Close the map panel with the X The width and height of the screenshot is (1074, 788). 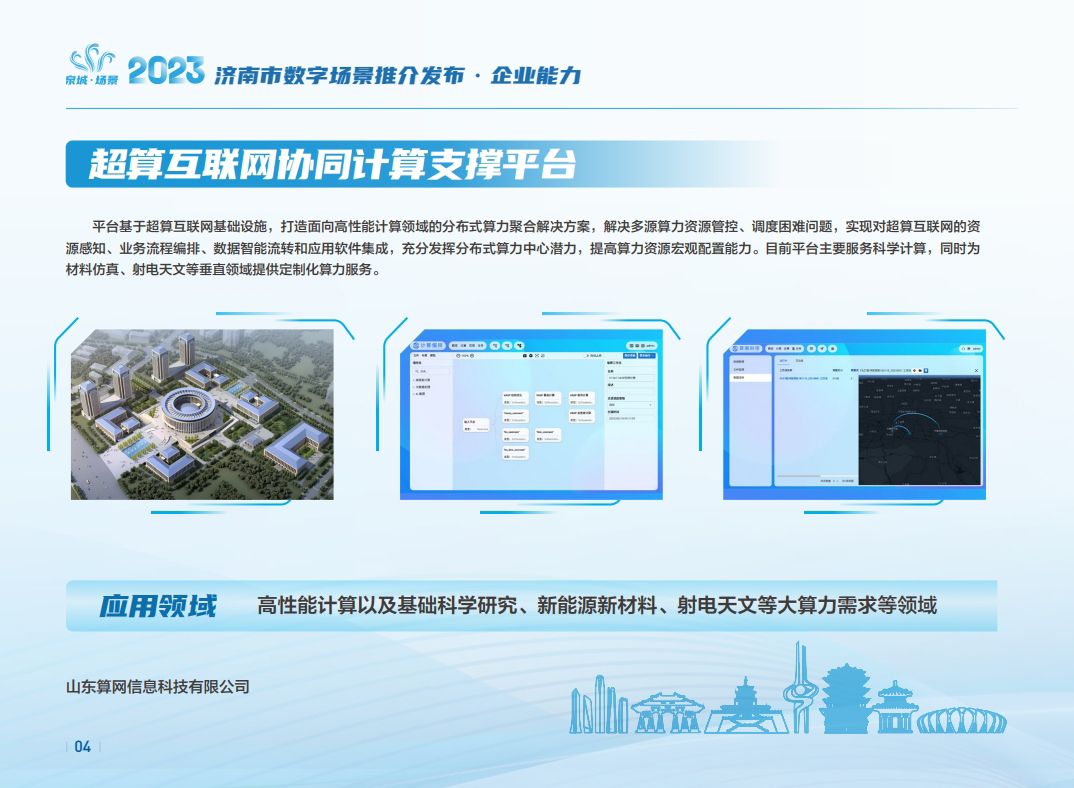976,371
